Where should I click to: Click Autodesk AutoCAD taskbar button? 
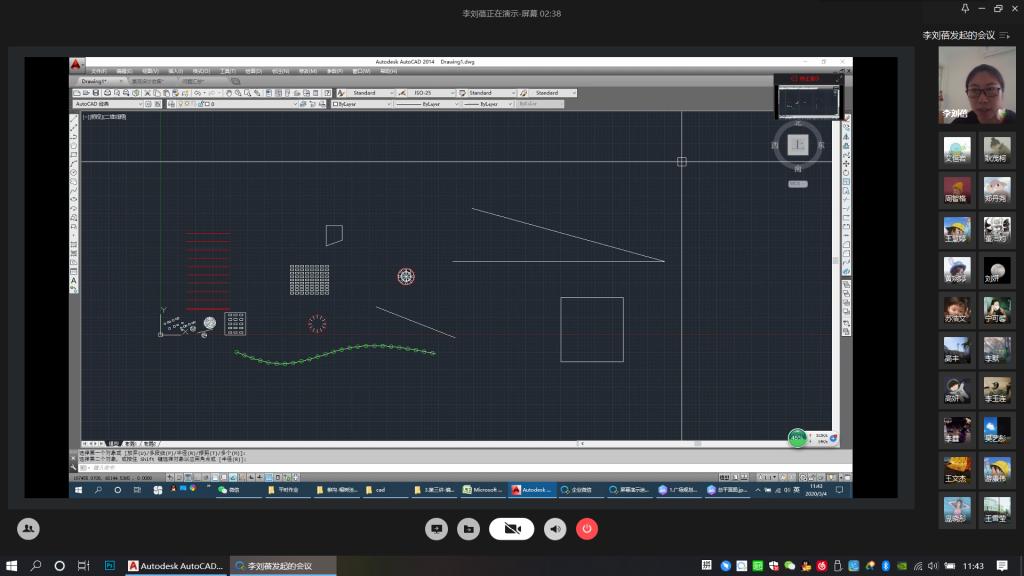[176, 566]
